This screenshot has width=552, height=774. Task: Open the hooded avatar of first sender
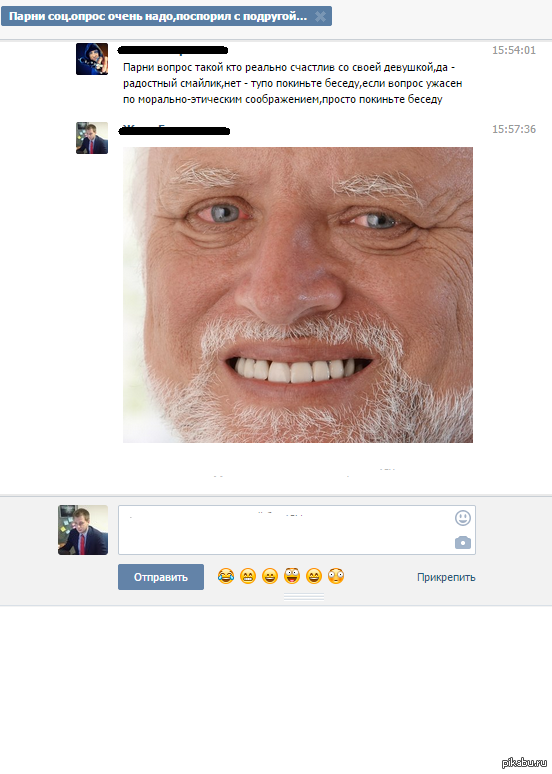coord(92,59)
